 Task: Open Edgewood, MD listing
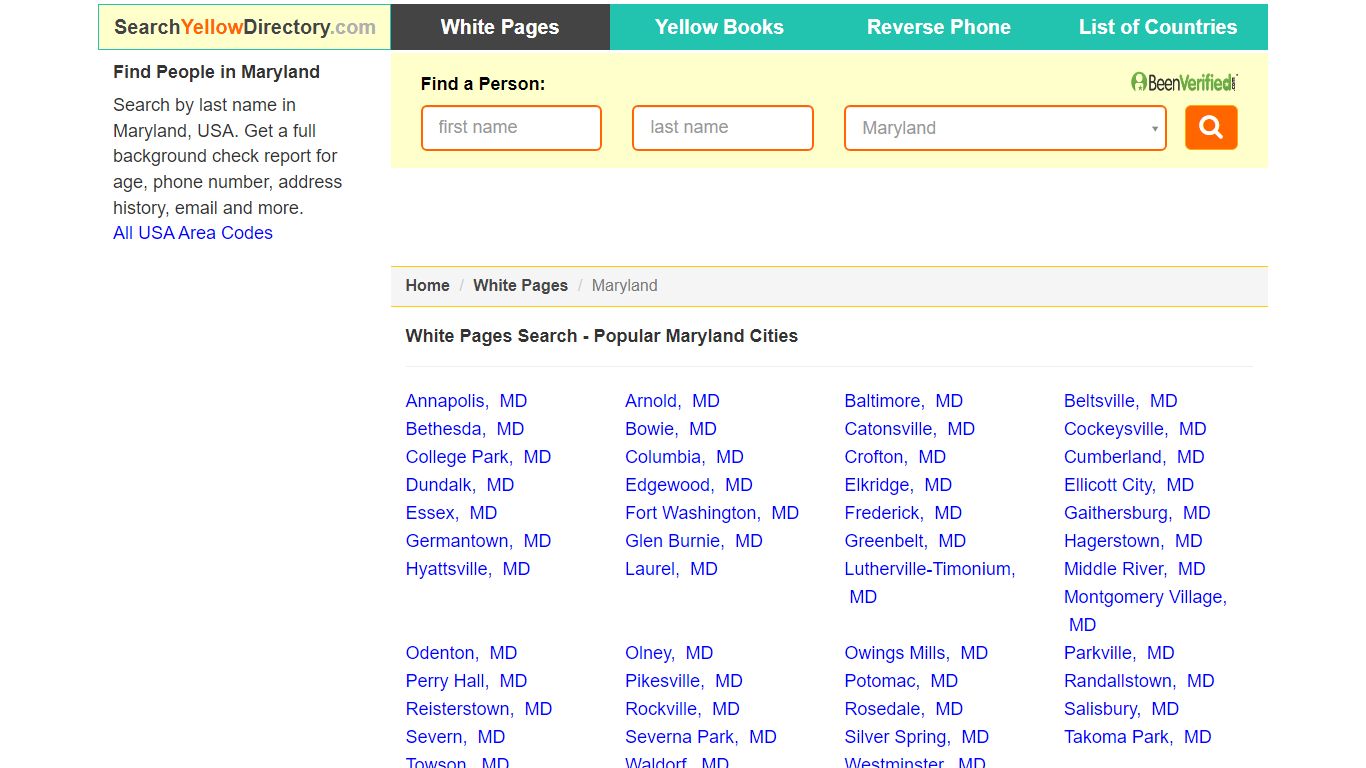(689, 485)
